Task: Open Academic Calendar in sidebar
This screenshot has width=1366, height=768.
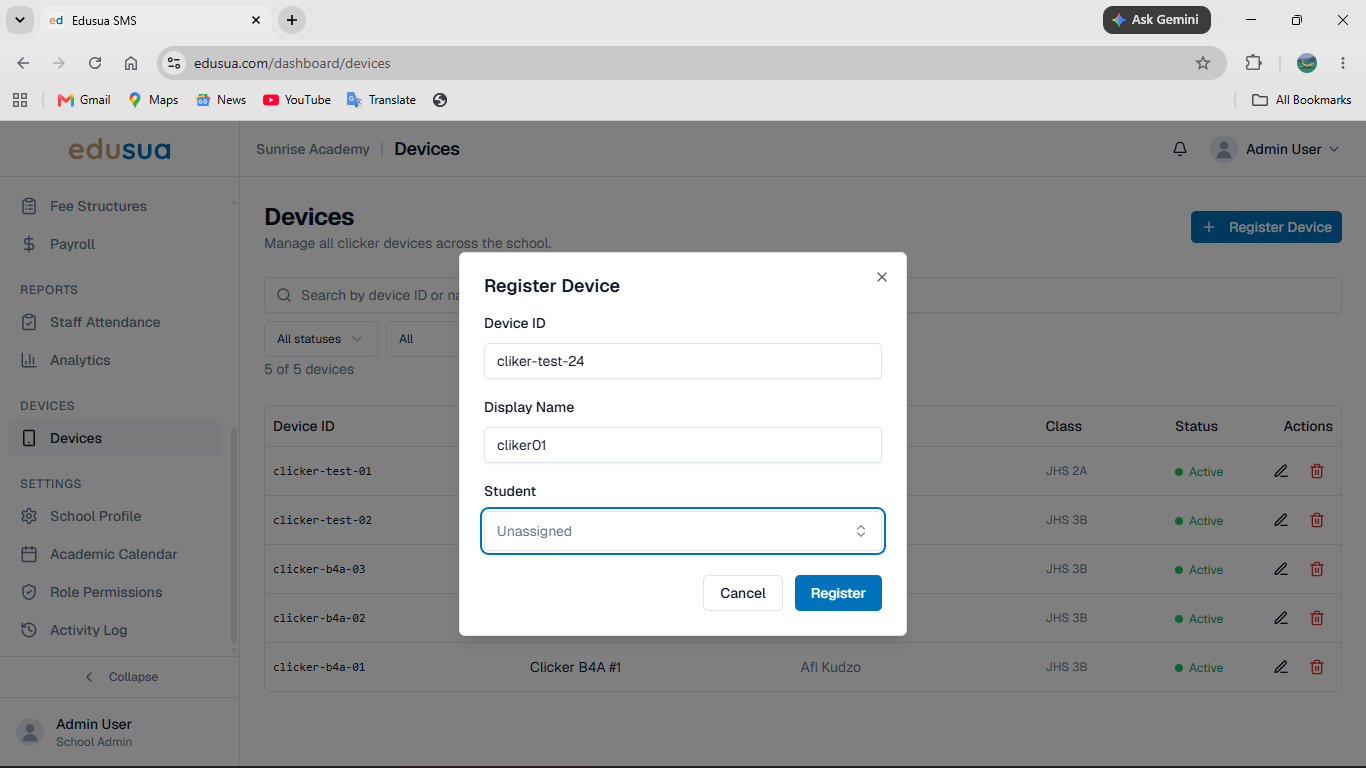Action: [x=115, y=554]
